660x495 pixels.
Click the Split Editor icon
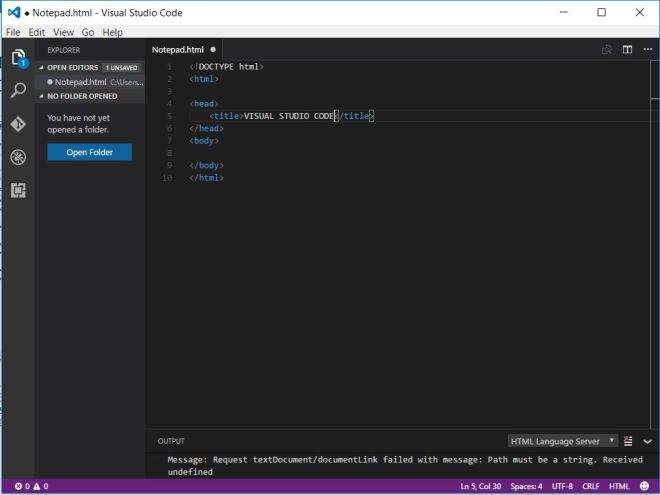click(x=627, y=49)
